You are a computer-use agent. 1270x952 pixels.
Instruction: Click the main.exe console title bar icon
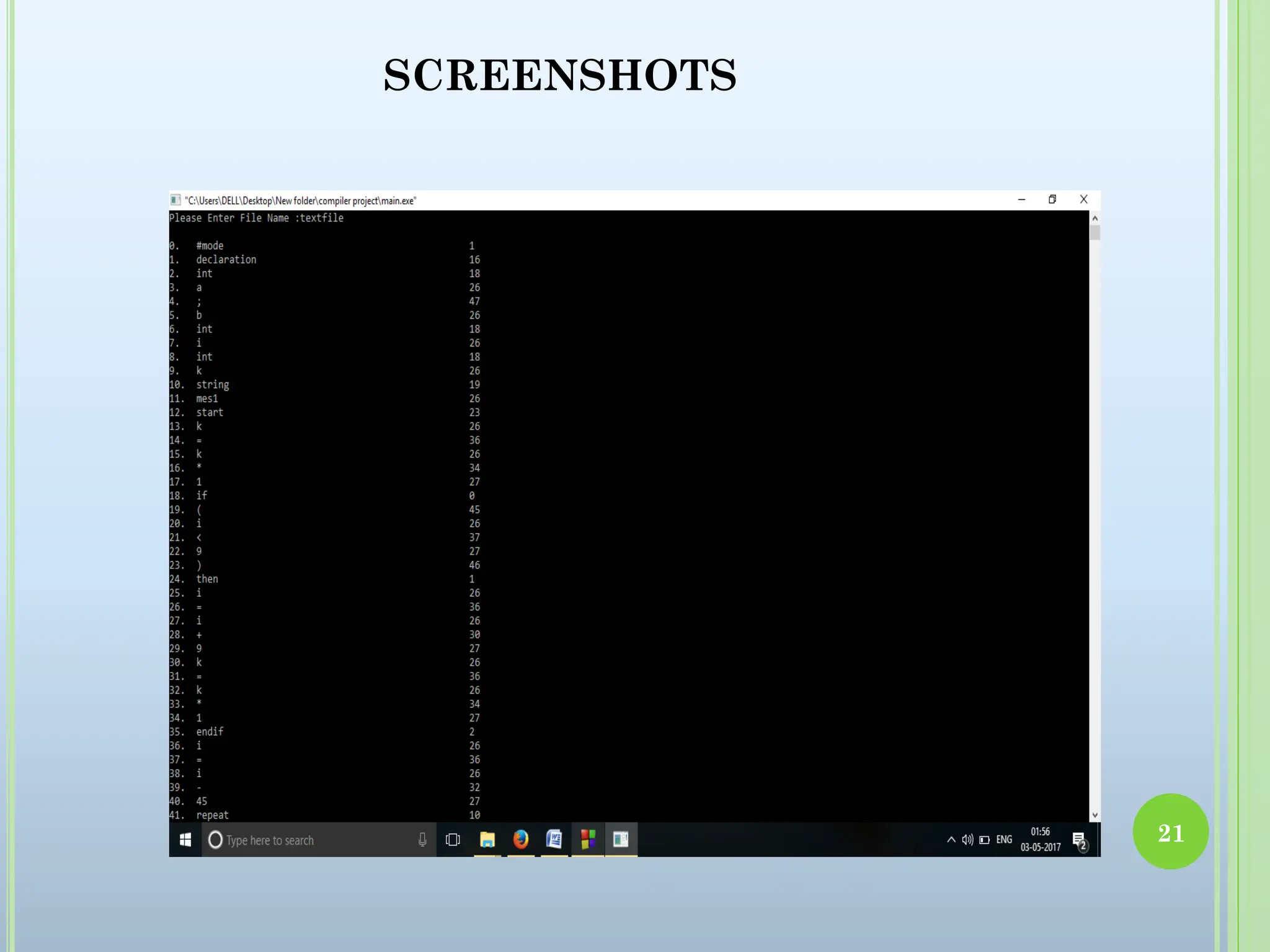click(175, 200)
